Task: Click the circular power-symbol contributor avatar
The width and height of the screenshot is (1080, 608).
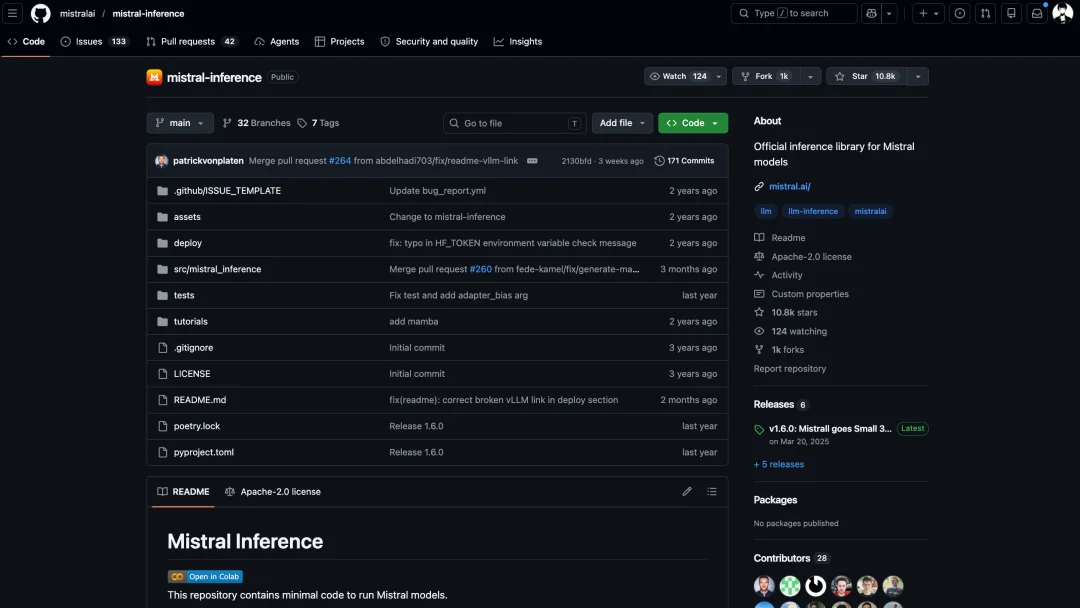Action: [x=816, y=585]
